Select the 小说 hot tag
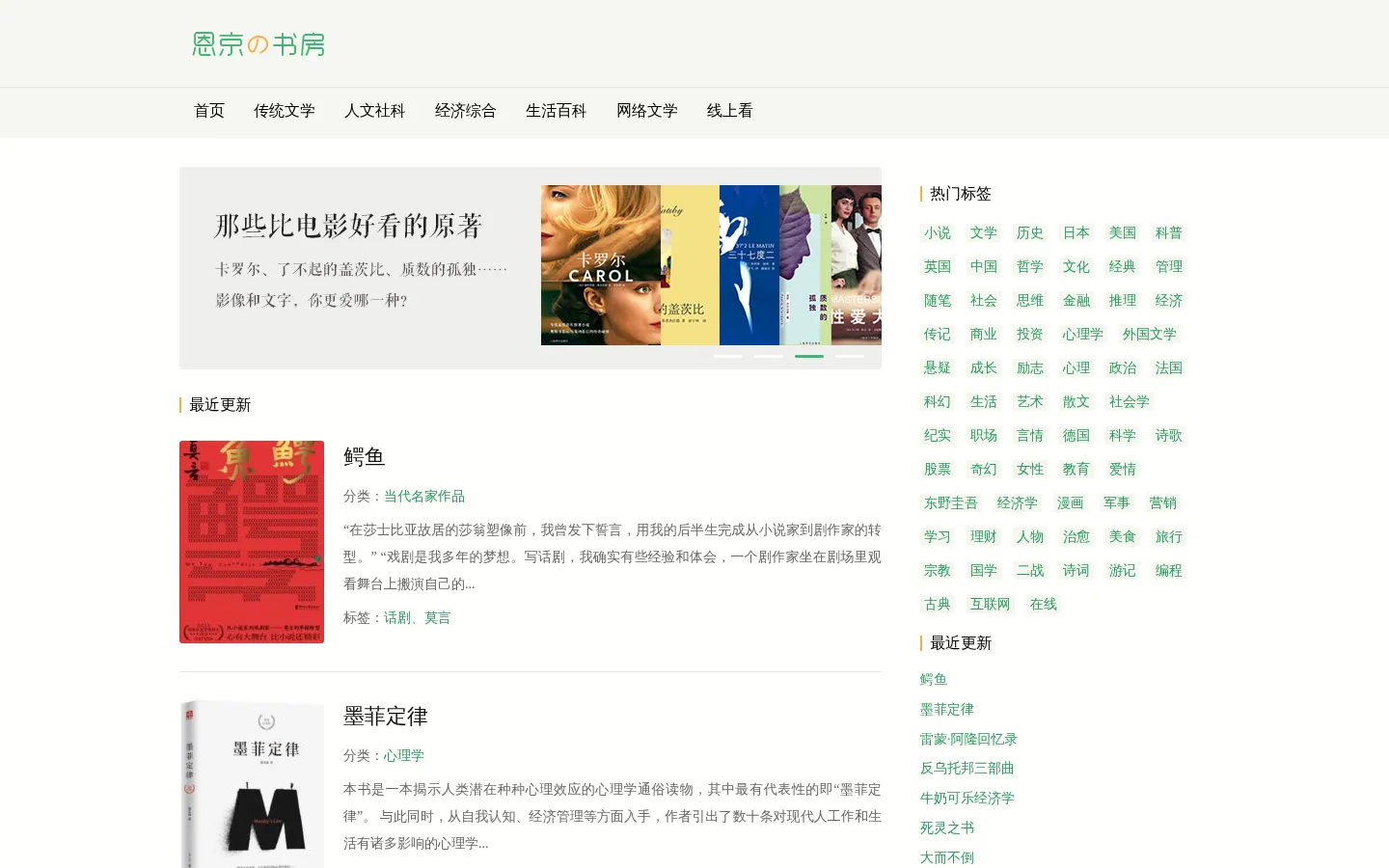The height and width of the screenshot is (868, 1389). [938, 232]
